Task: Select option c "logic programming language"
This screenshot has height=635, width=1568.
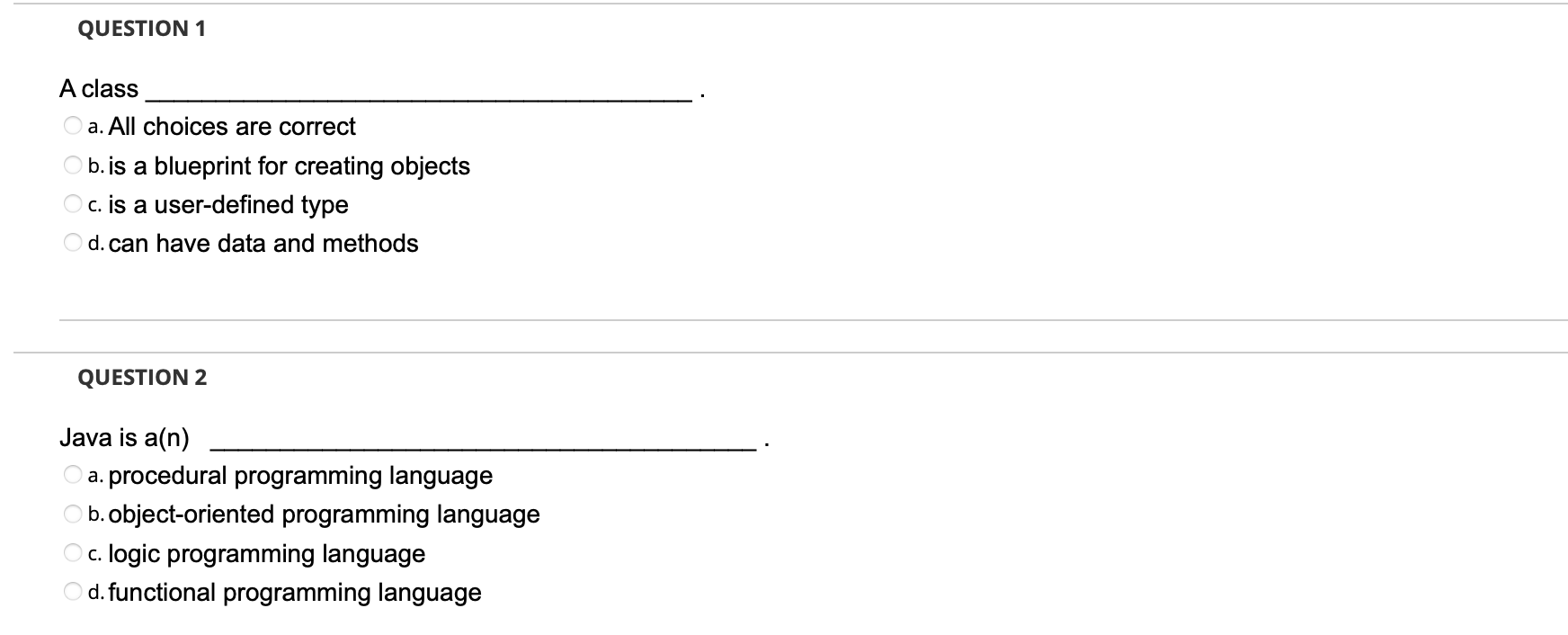Action: point(71,552)
